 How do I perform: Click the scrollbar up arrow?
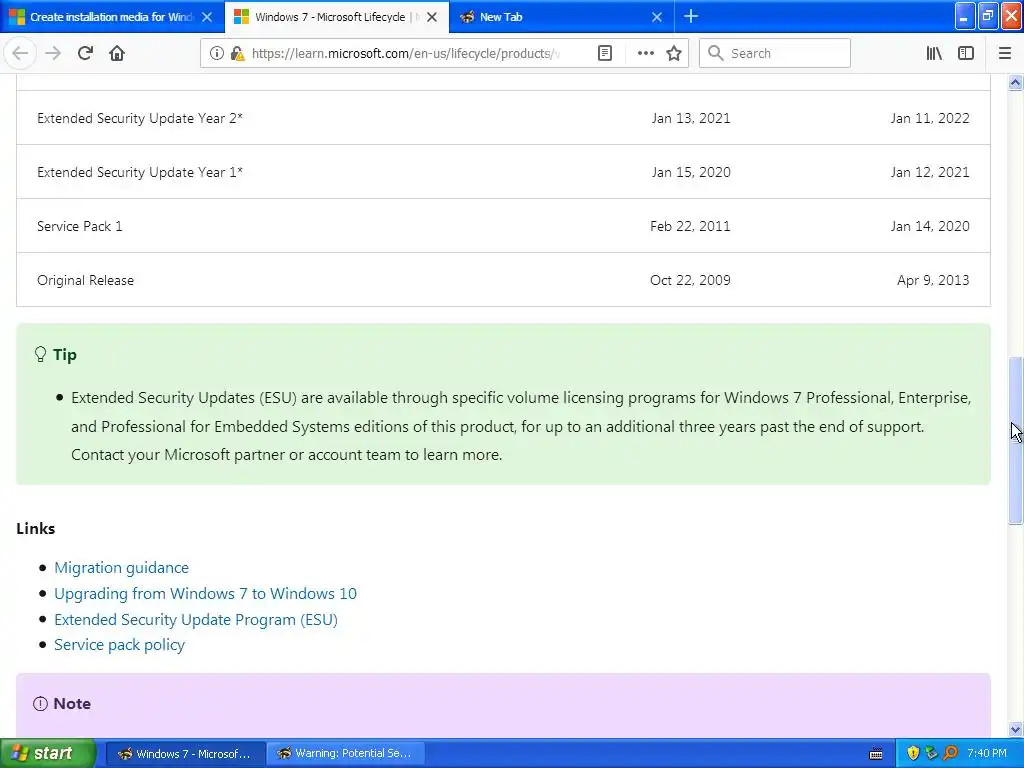tap(1015, 83)
